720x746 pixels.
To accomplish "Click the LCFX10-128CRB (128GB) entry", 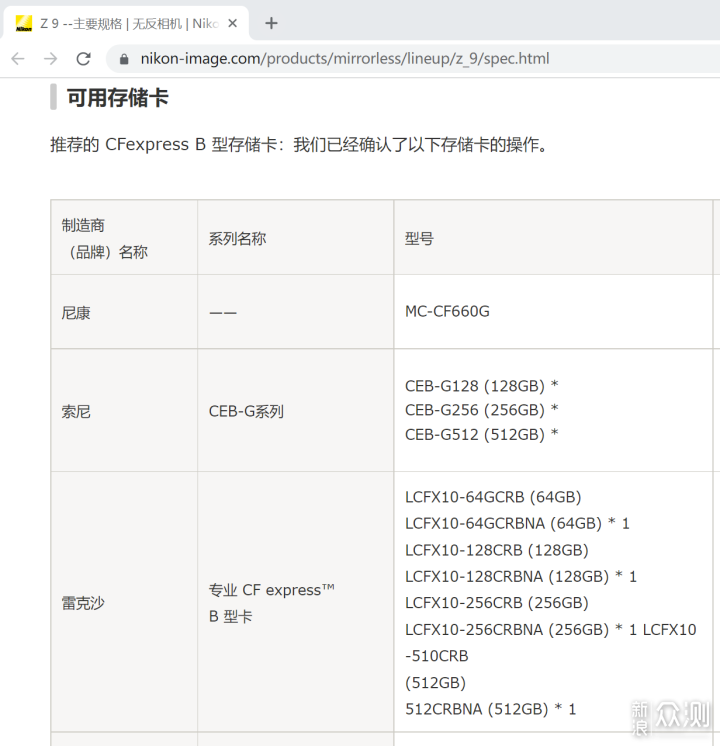I will point(497,550).
